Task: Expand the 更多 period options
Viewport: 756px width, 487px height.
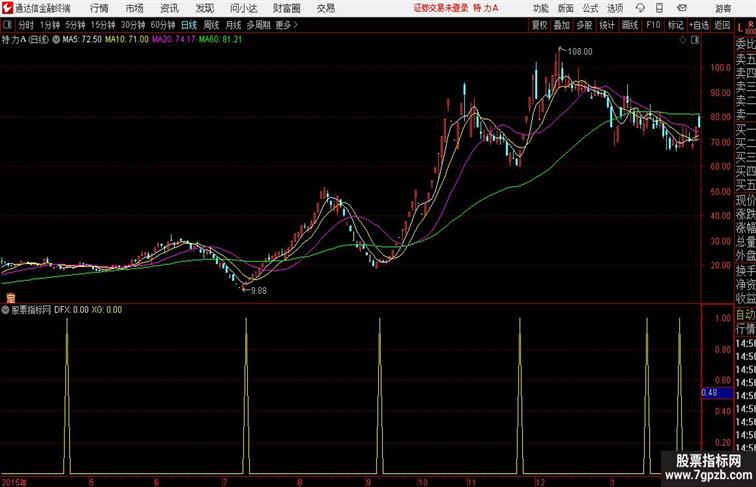Action: (x=286, y=25)
